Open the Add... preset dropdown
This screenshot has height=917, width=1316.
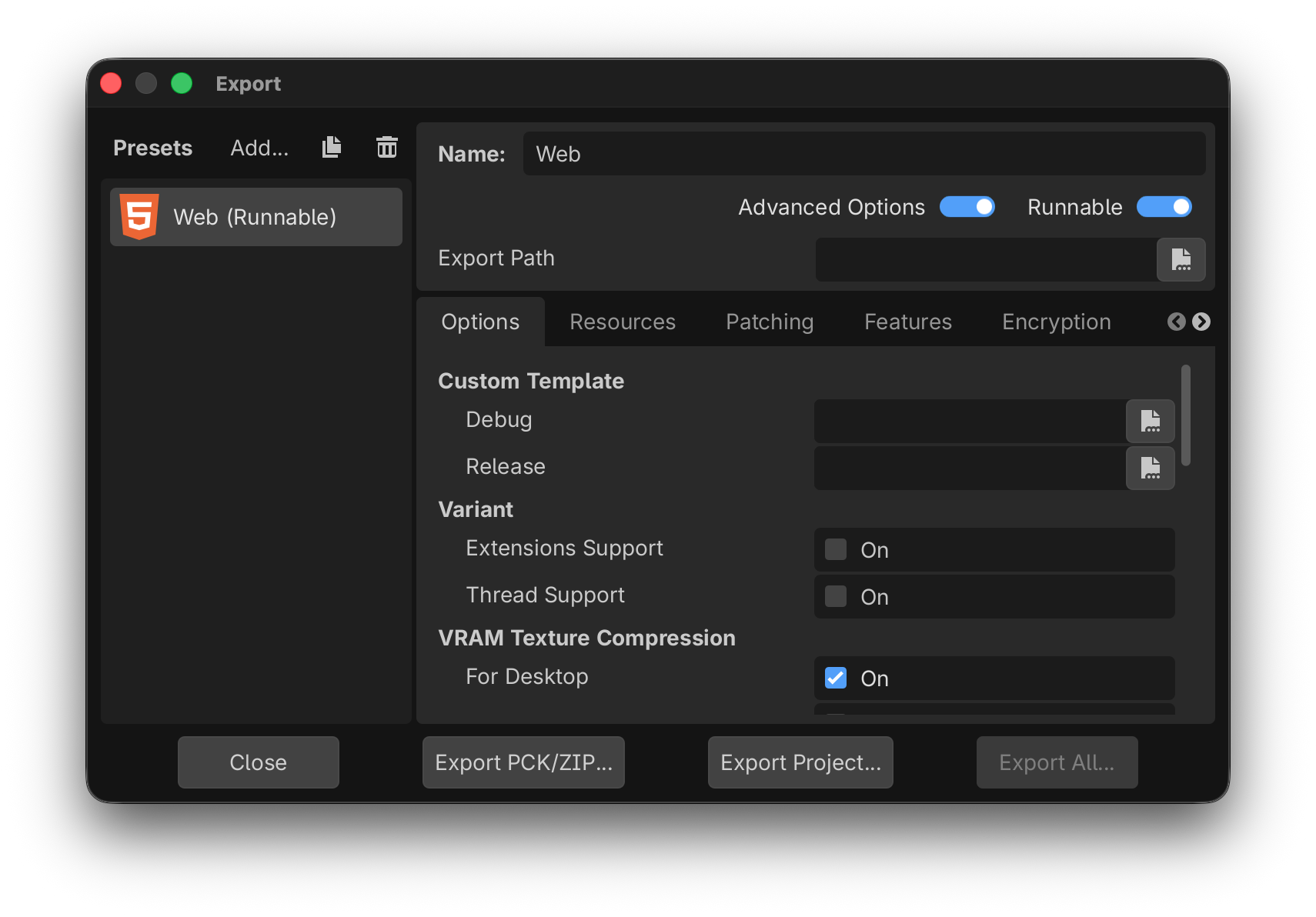[x=259, y=148]
